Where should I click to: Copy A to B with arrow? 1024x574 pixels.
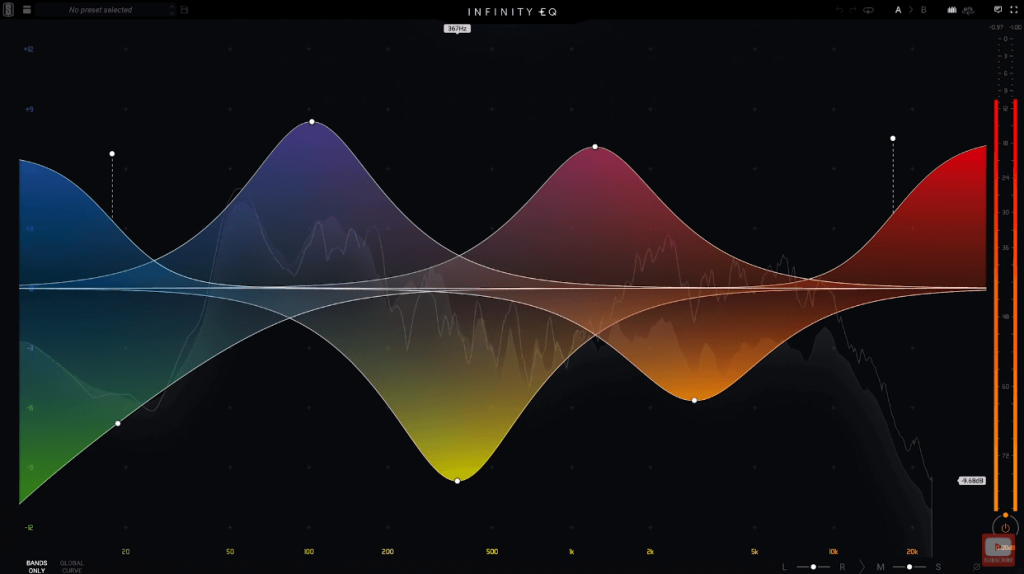(911, 10)
